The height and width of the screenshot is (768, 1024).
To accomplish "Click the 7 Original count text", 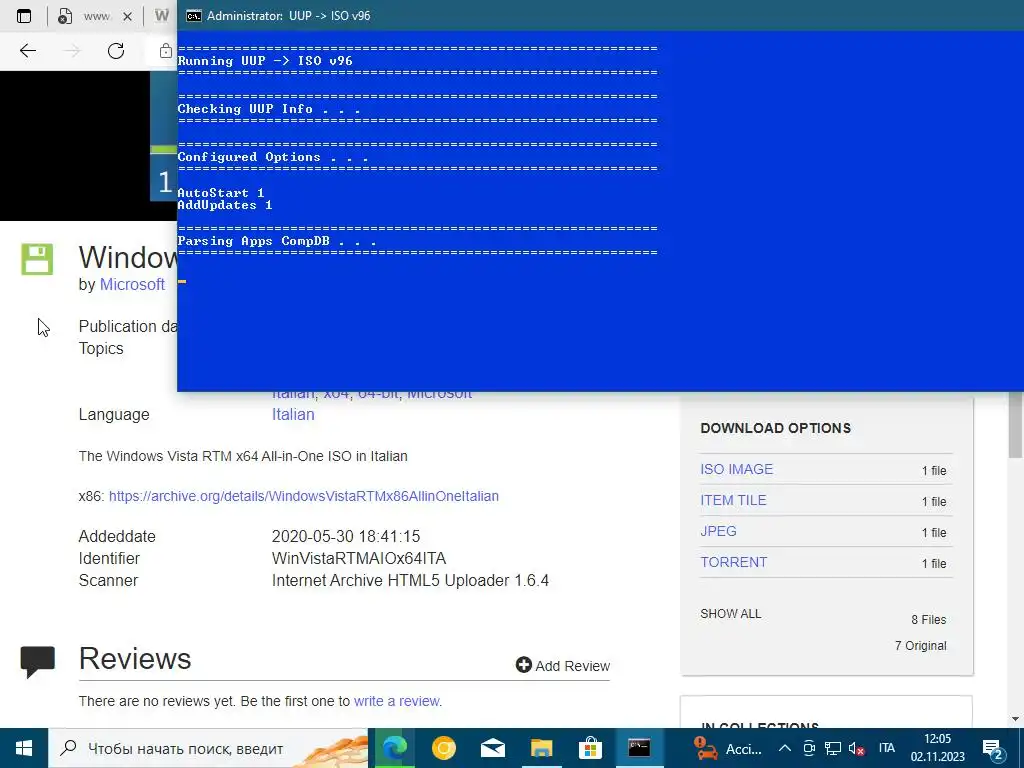I will click(x=921, y=646).
